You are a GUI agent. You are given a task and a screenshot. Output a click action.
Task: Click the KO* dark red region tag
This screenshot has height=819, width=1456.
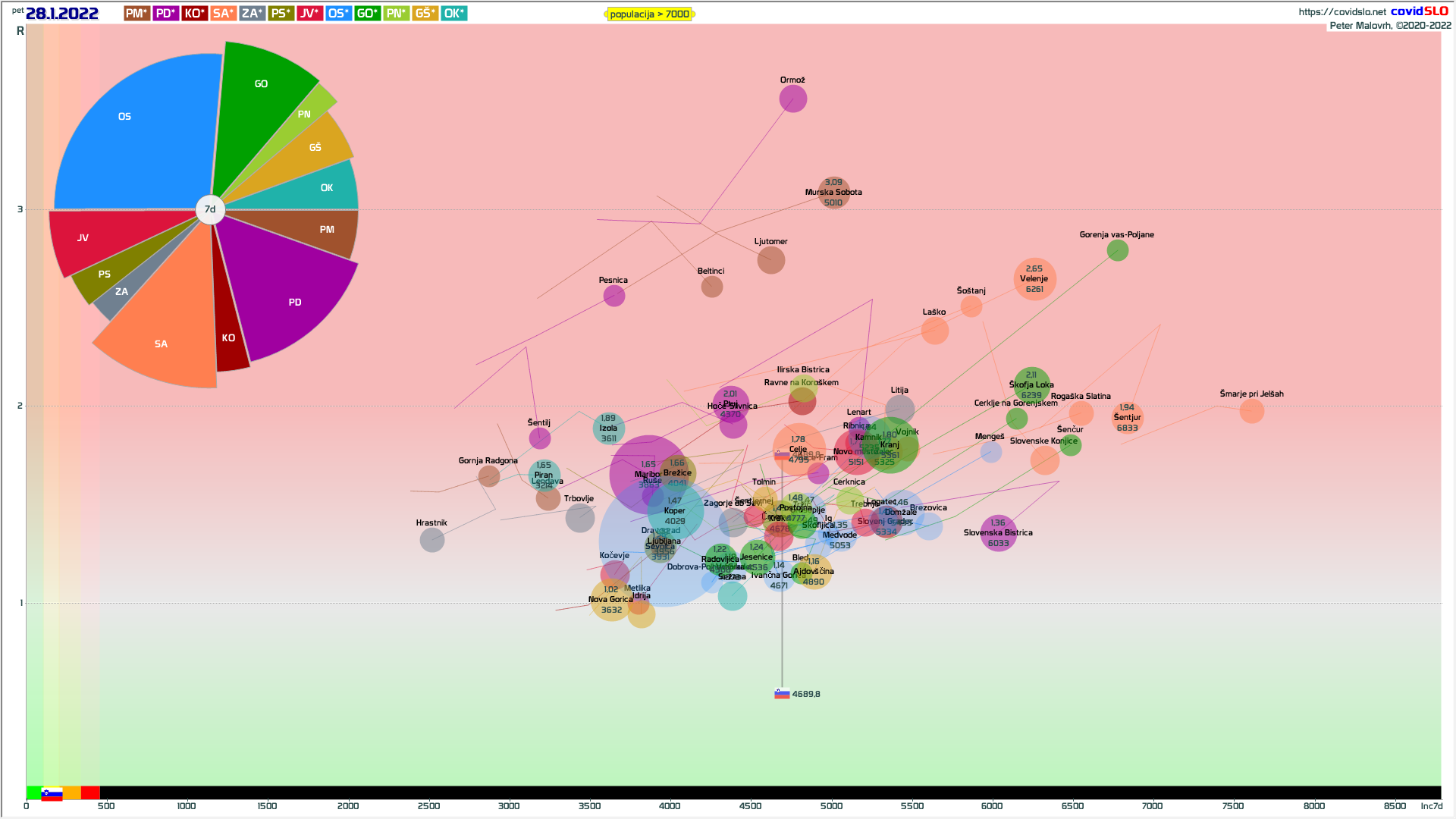click(194, 14)
